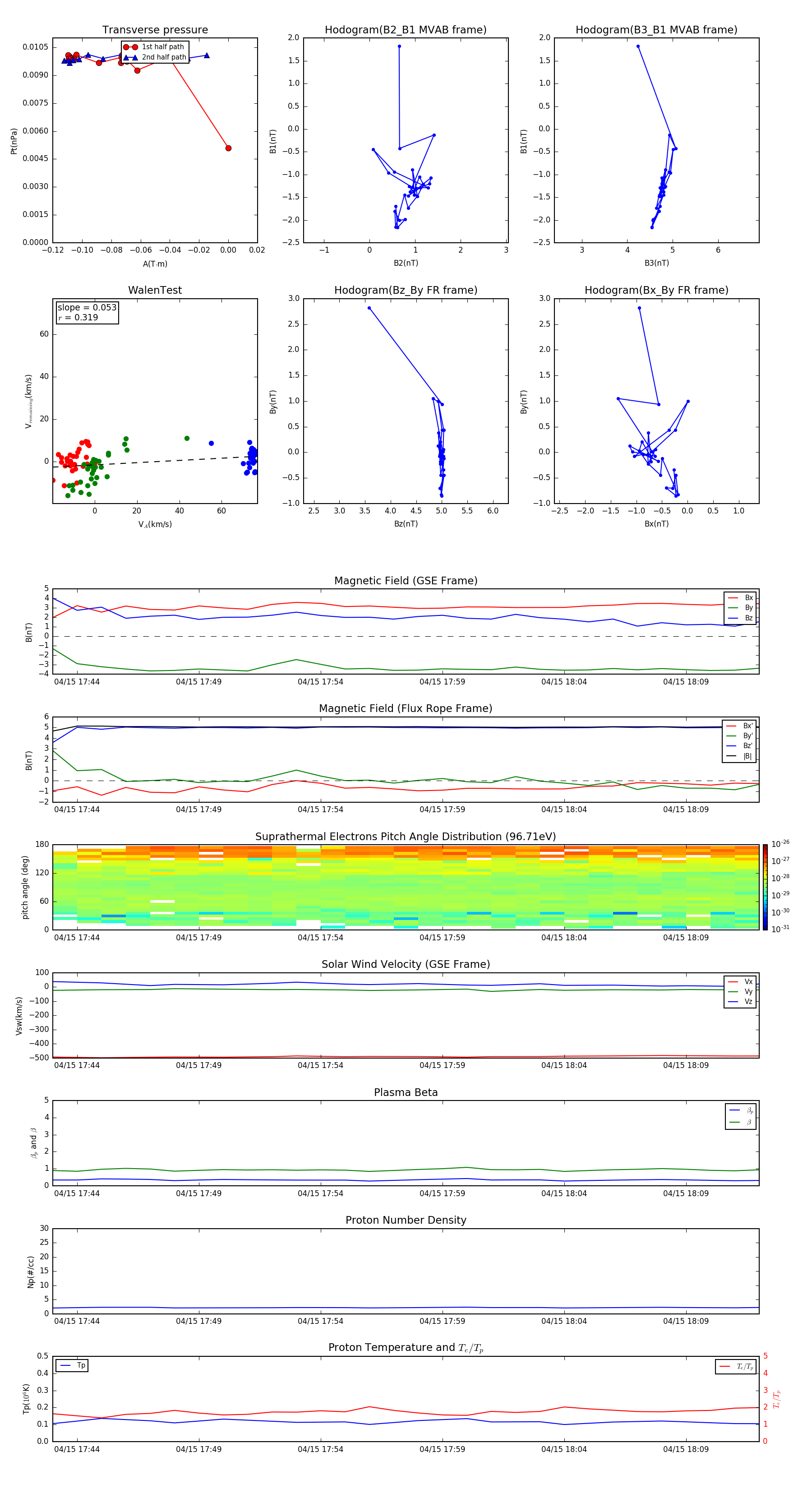Click "Bx'" in Flux Rope Frame legend

pos(740,726)
